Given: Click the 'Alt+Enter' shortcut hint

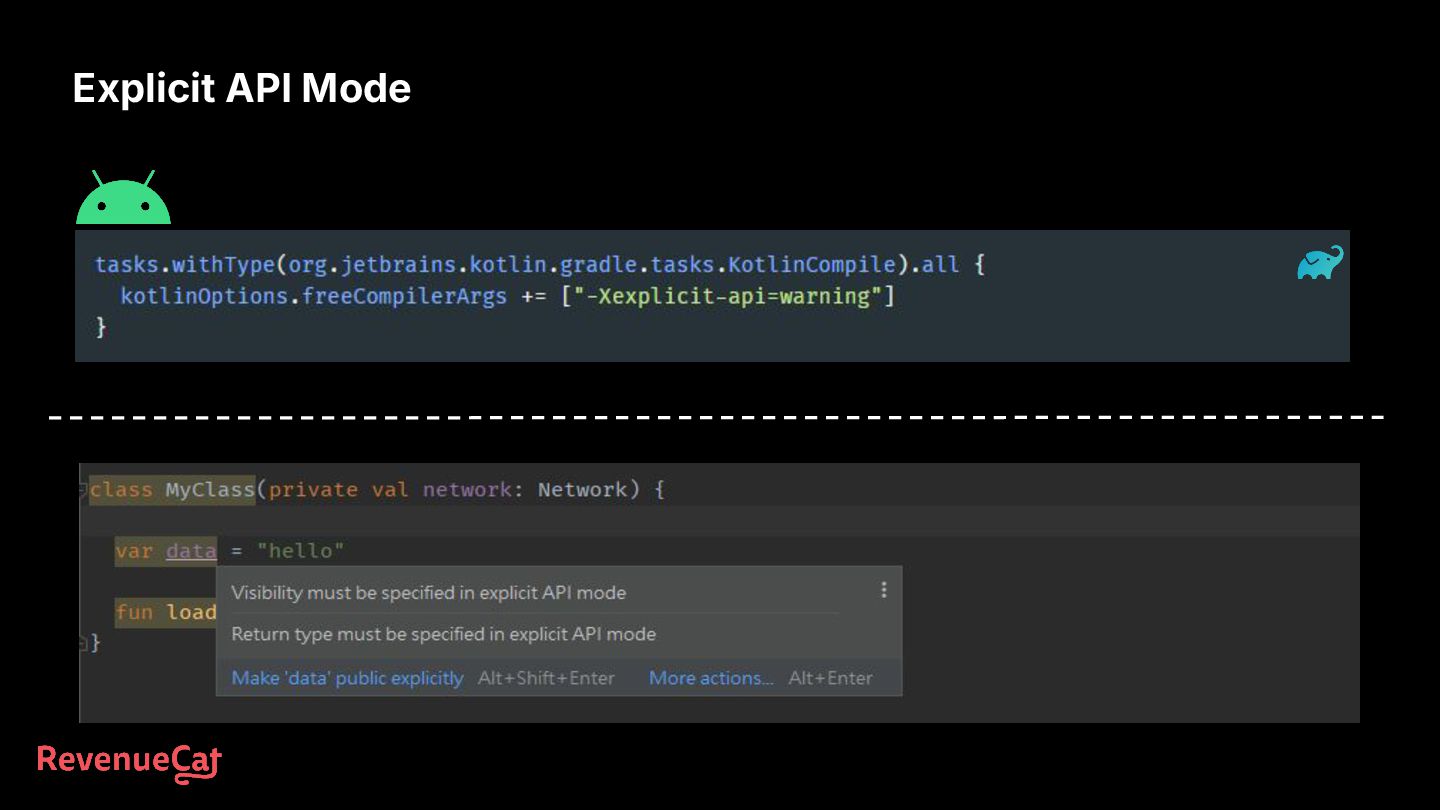Looking at the screenshot, I should (x=830, y=678).
